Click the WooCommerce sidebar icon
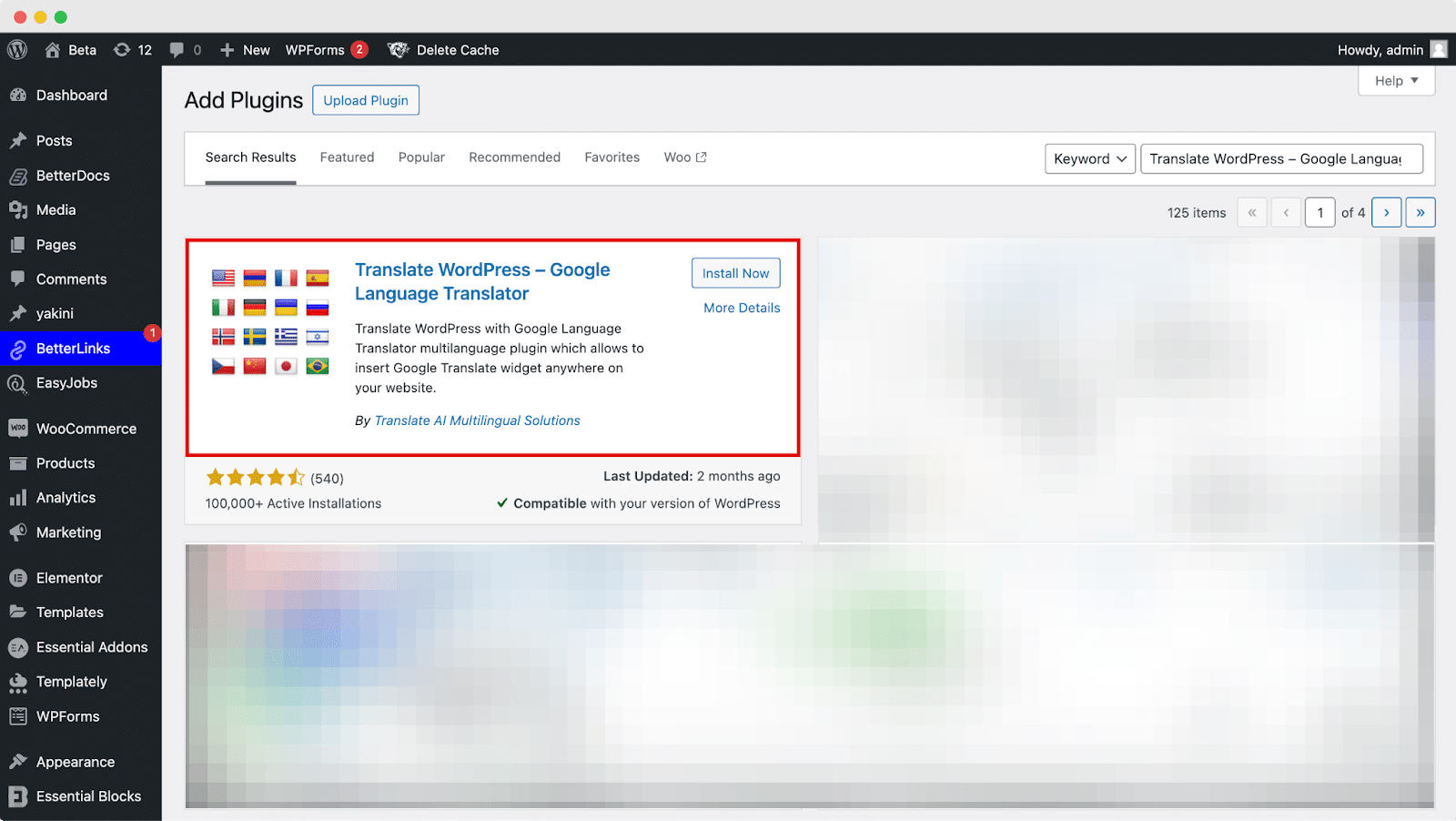Viewport: 1456px width, 821px height. [18, 429]
